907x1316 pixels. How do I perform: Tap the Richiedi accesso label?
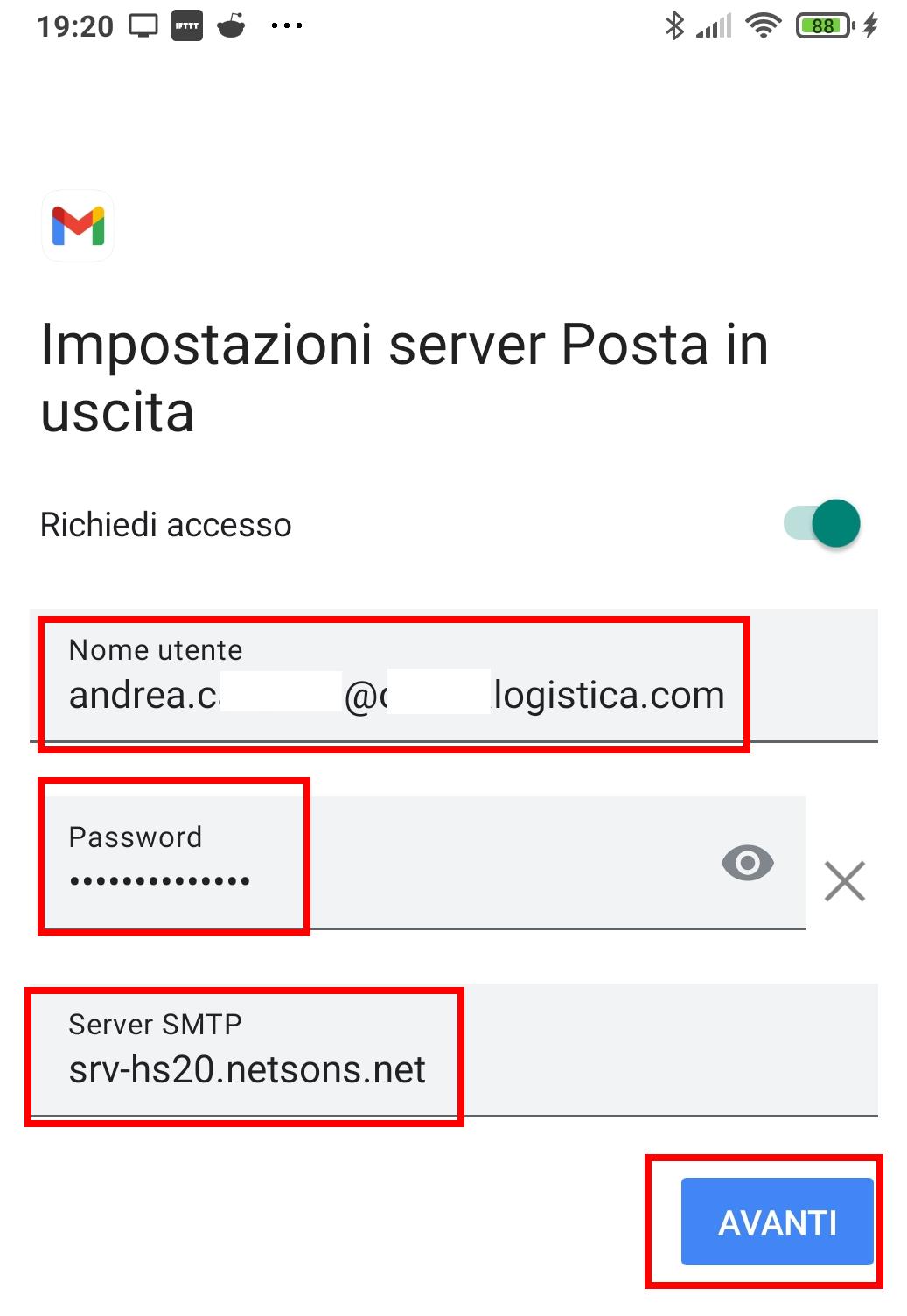tap(166, 525)
